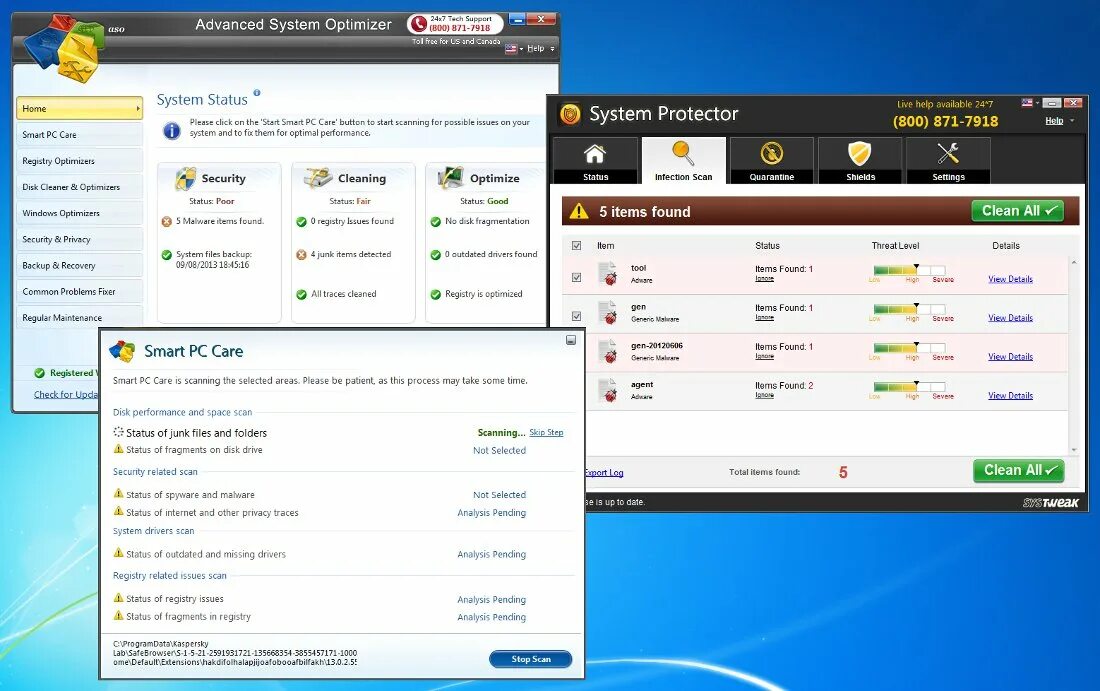Open the Status tab in System Protector
Viewport: 1100px width, 691px height.
click(x=596, y=161)
